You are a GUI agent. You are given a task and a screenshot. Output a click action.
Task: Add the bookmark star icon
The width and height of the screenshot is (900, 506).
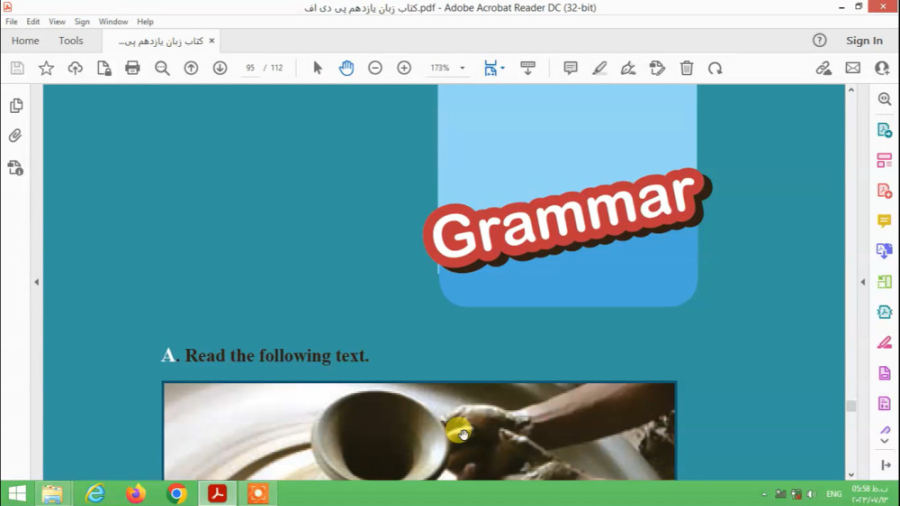coord(46,68)
